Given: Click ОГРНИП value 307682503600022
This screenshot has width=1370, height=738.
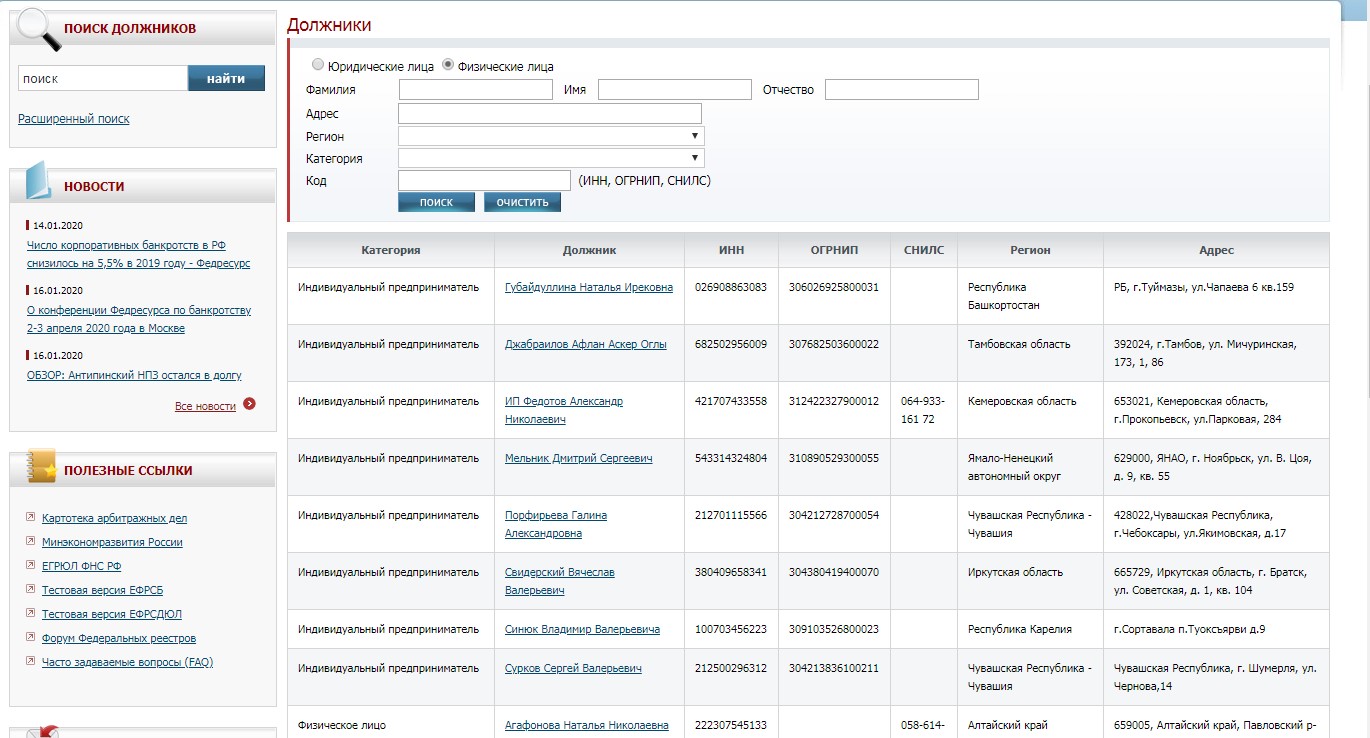Looking at the screenshot, I should [x=834, y=344].
